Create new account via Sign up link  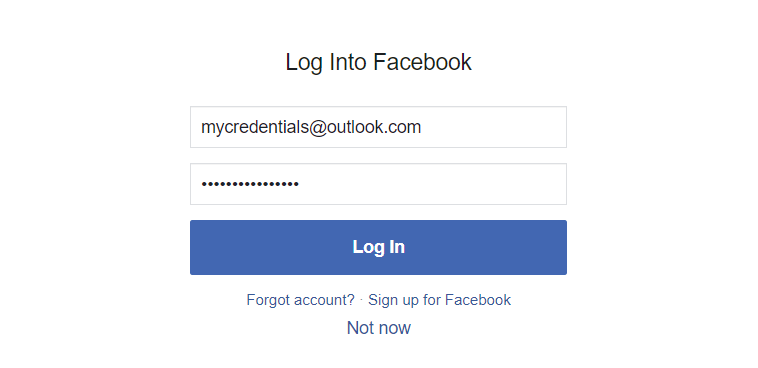439,300
